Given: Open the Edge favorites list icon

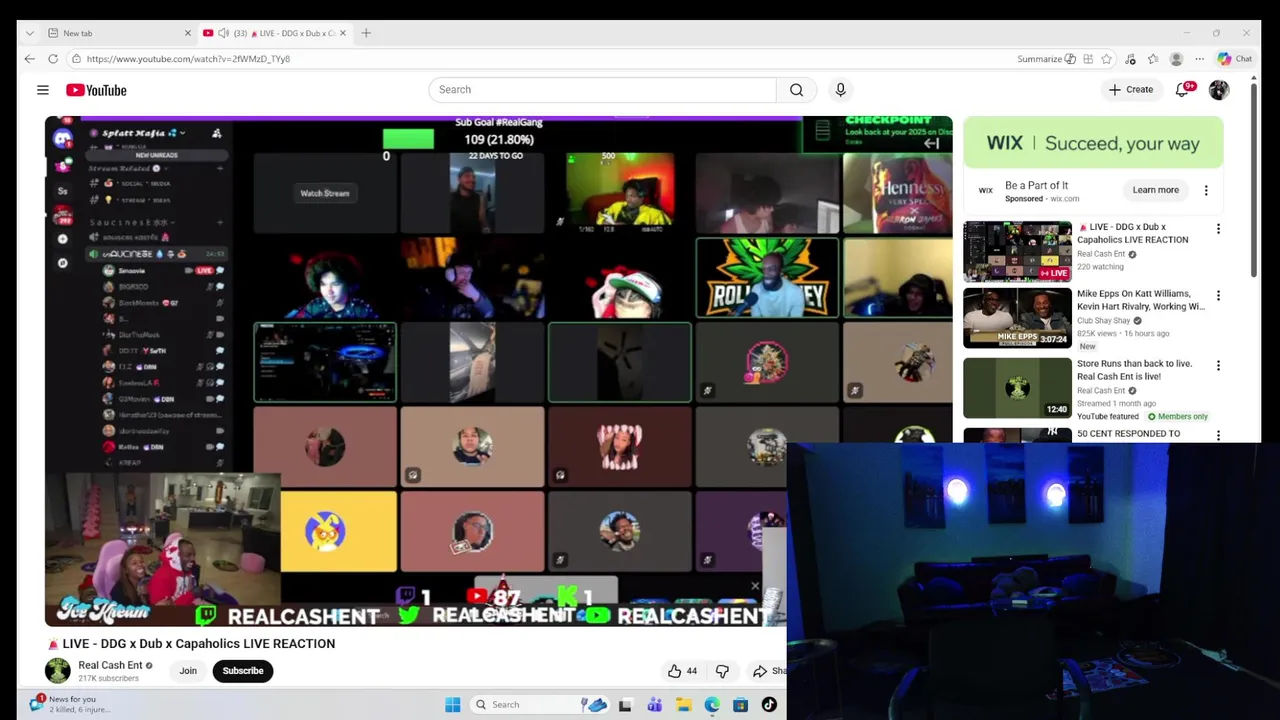Looking at the screenshot, I should [1153, 59].
